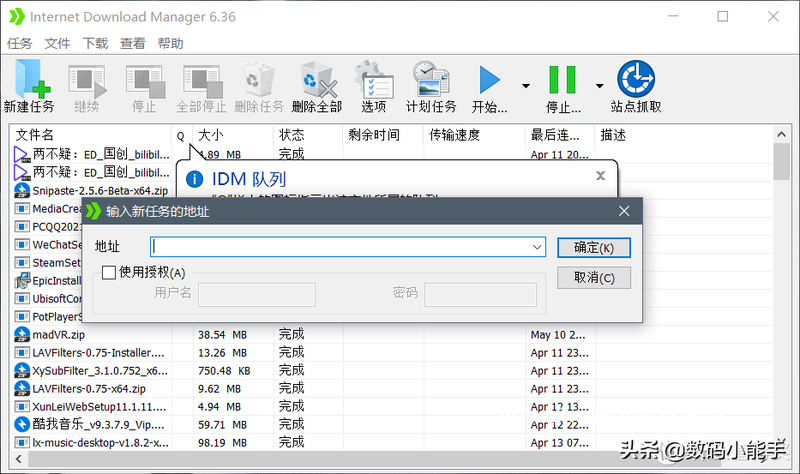The height and width of the screenshot is (474, 800).
Task: Click the Q queue column header
Action: pyautogui.click(x=182, y=135)
